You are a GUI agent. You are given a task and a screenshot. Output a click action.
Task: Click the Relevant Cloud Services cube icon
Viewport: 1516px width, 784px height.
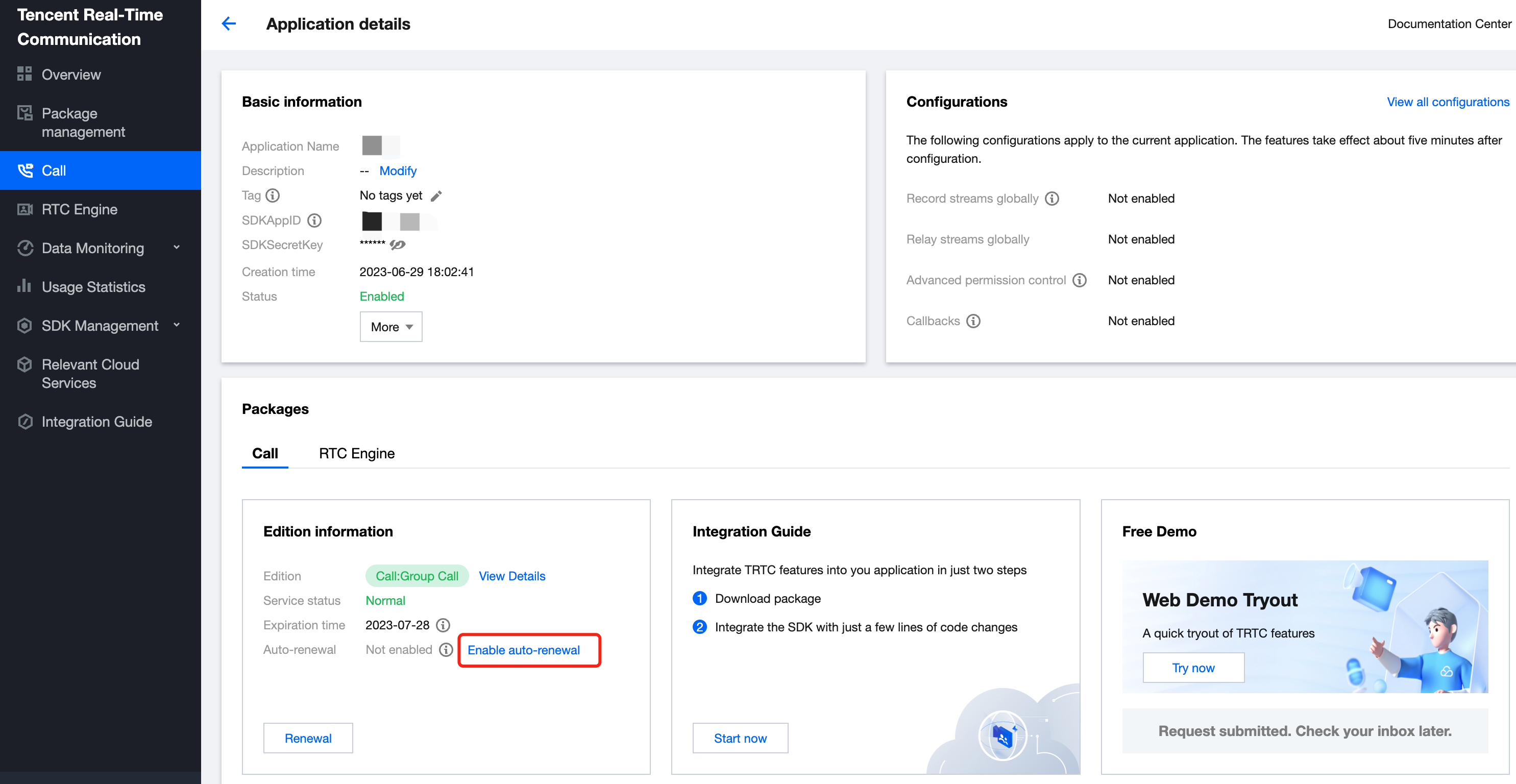tap(25, 364)
